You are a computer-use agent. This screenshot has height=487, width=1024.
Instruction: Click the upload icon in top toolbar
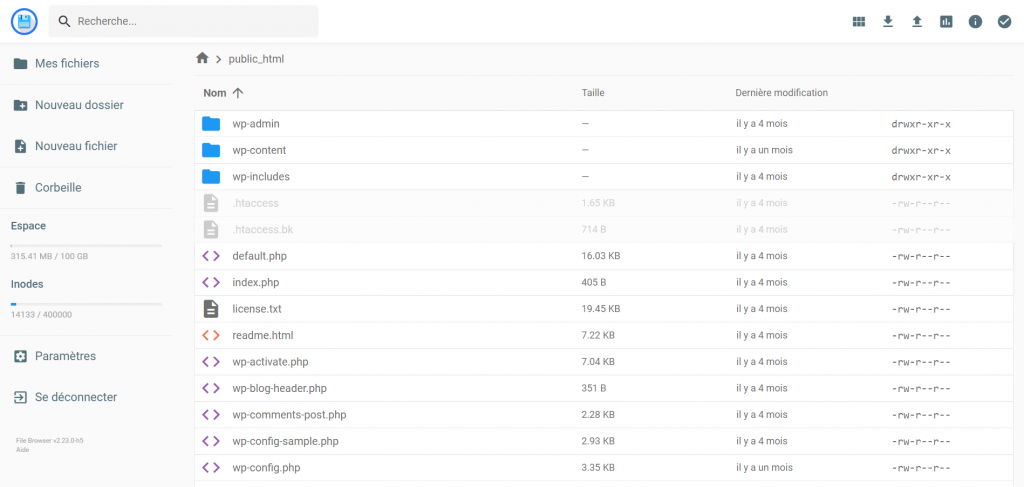pyautogui.click(x=917, y=21)
